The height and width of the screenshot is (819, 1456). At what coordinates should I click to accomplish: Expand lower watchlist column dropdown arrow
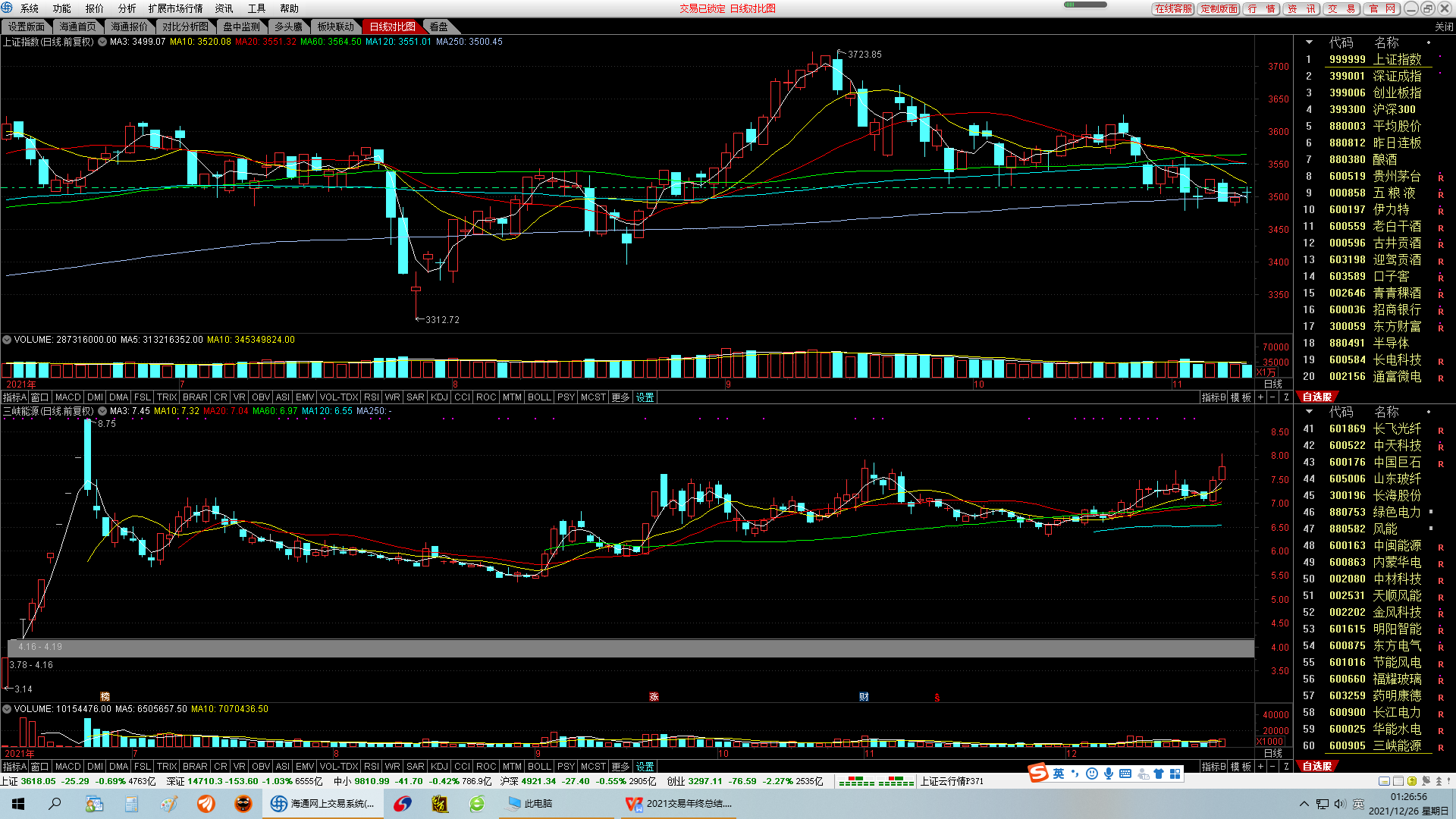(1309, 412)
